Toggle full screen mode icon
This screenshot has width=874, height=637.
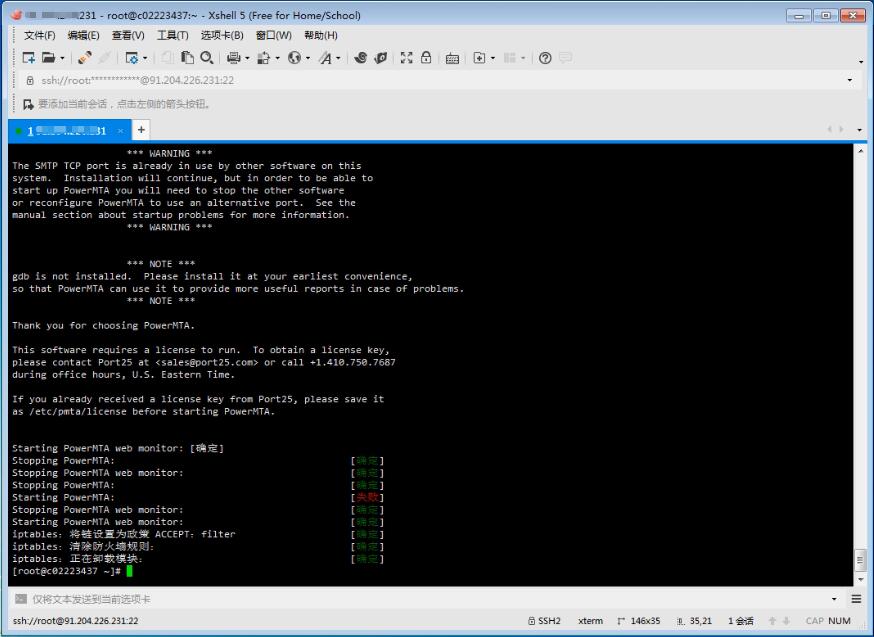[x=407, y=57]
